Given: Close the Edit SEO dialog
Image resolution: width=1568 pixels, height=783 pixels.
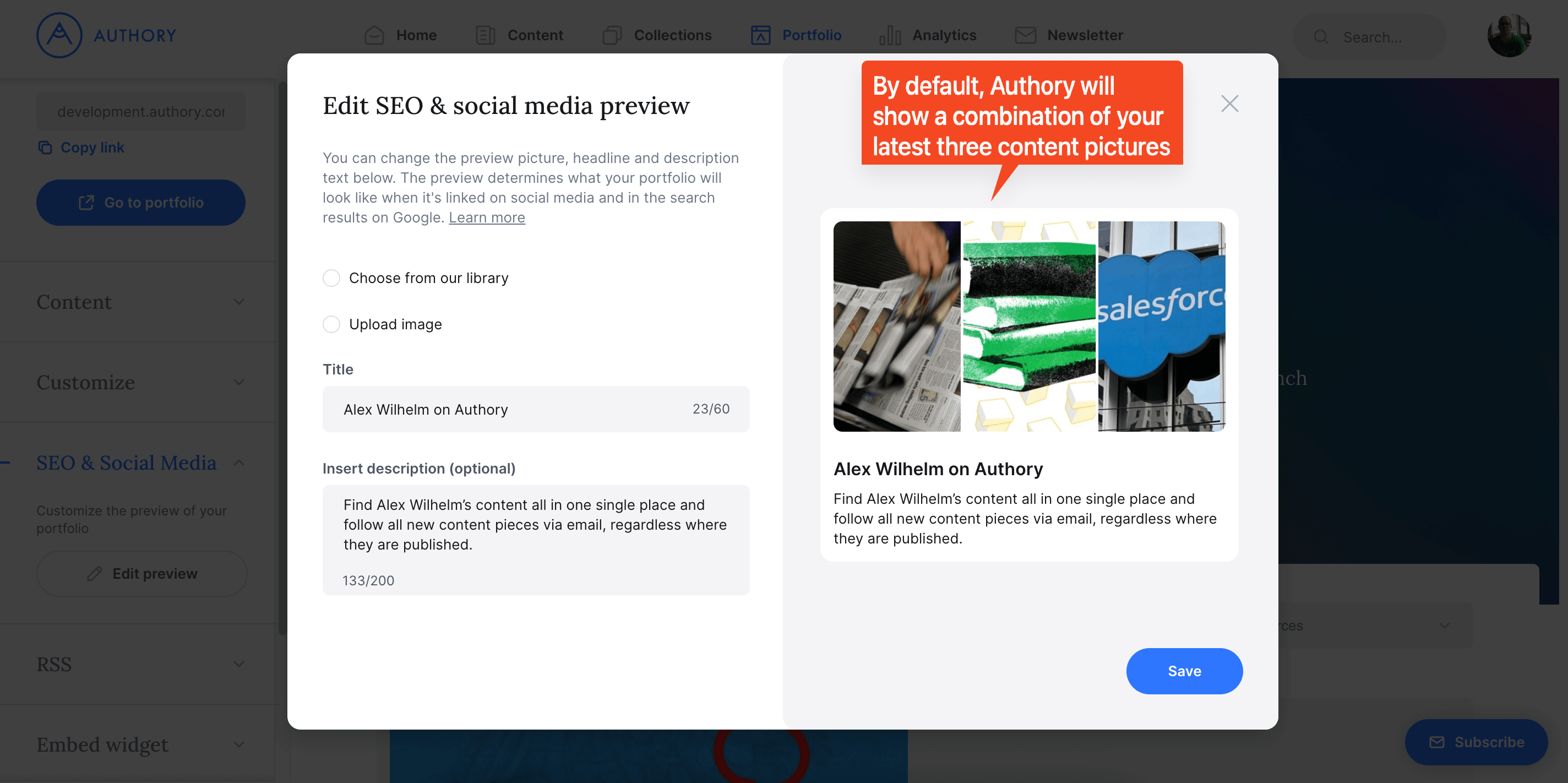Looking at the screenshot, I should click(x=1229, y=104).
